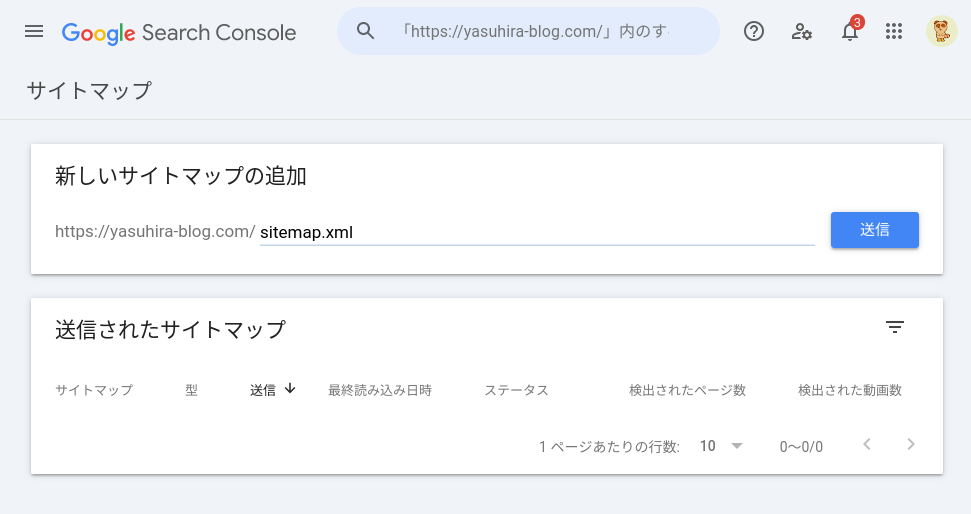Screen dimensions: 971x514
Task: Sort by 検出されたページ数 column header
Action: pos(687,390)
